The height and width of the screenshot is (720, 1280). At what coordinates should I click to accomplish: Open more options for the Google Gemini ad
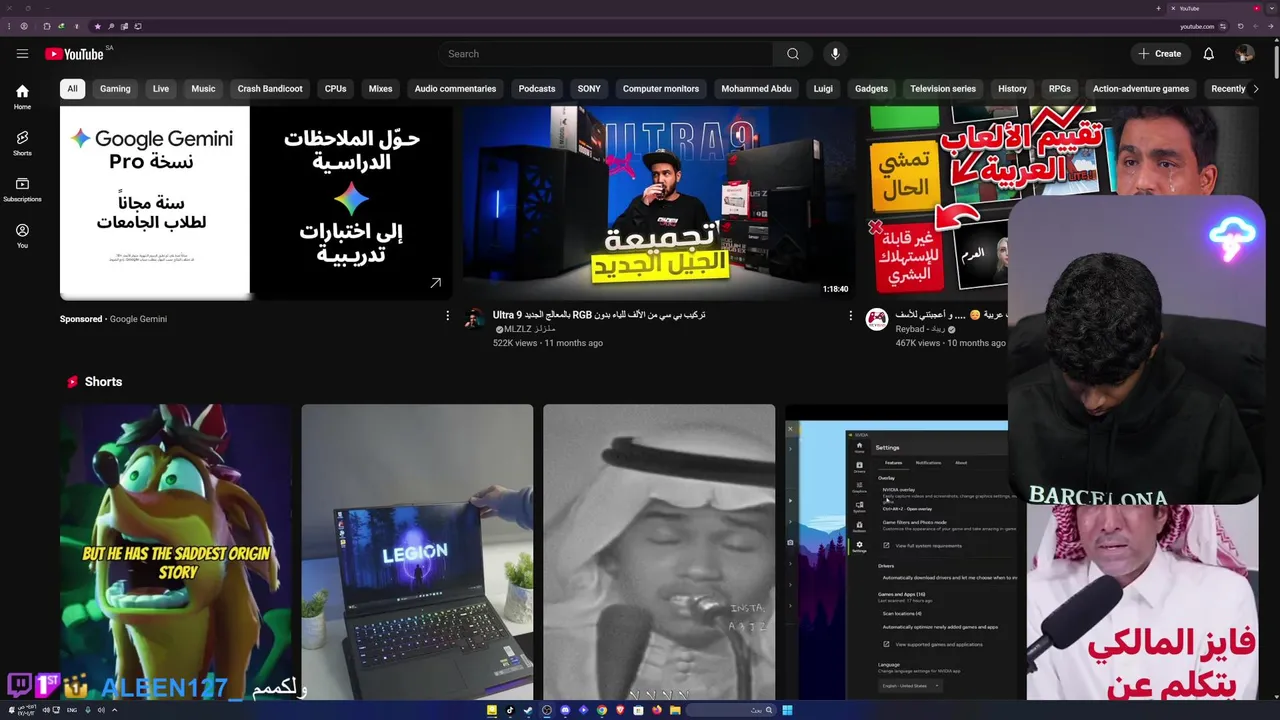click(x=447, y=316)
